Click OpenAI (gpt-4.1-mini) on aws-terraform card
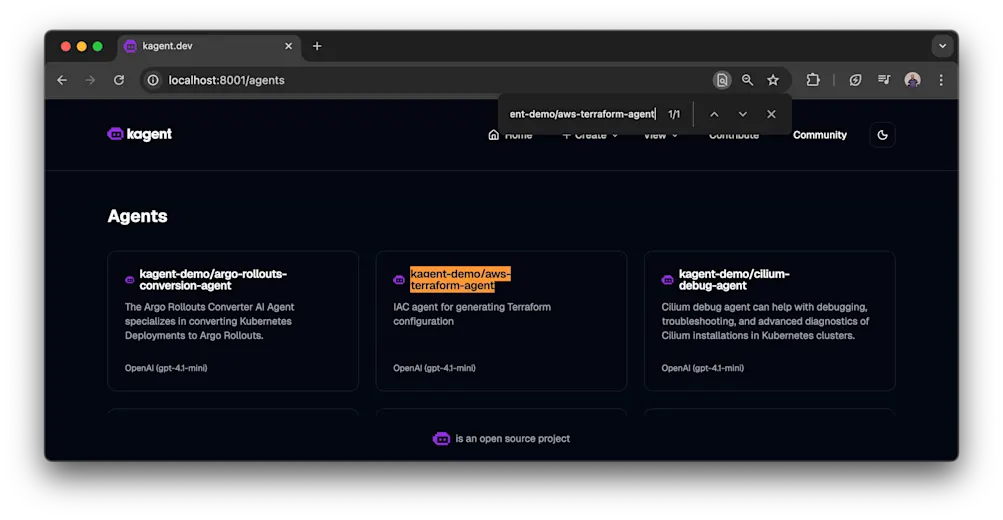The height and width of the screenshot is (520, 1003). click(x=434, y=368)
